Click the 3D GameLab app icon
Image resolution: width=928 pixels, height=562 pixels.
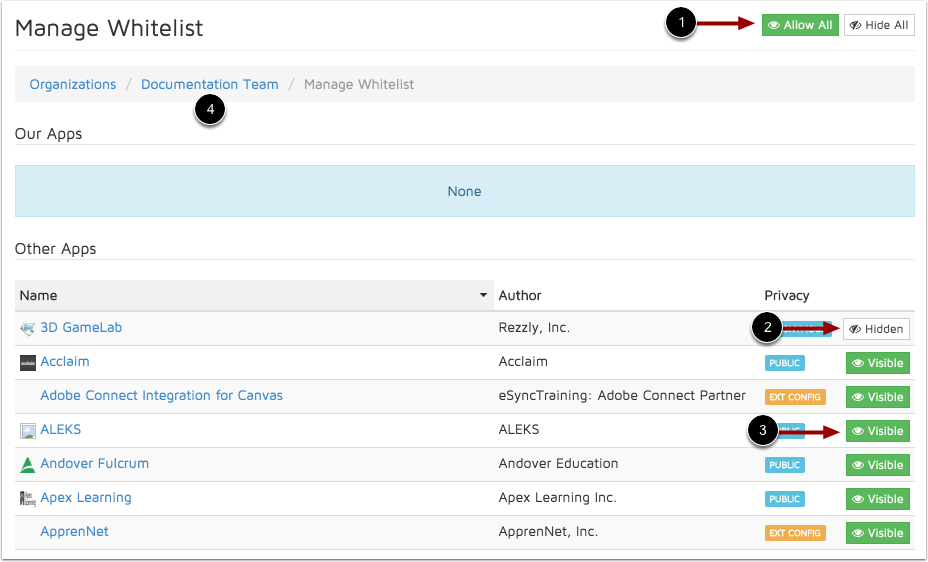pos(27,329)
